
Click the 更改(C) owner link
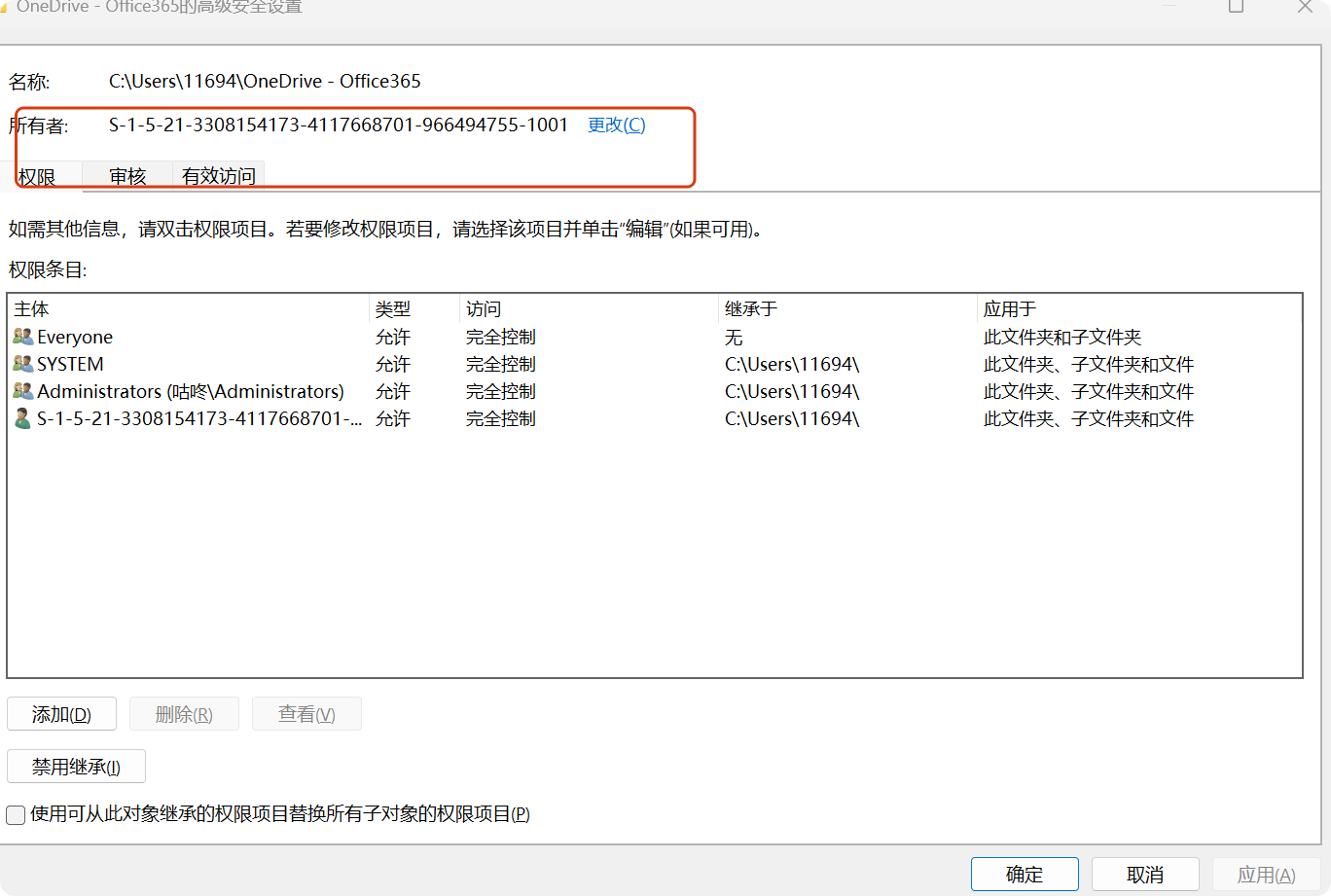[617, 125]
